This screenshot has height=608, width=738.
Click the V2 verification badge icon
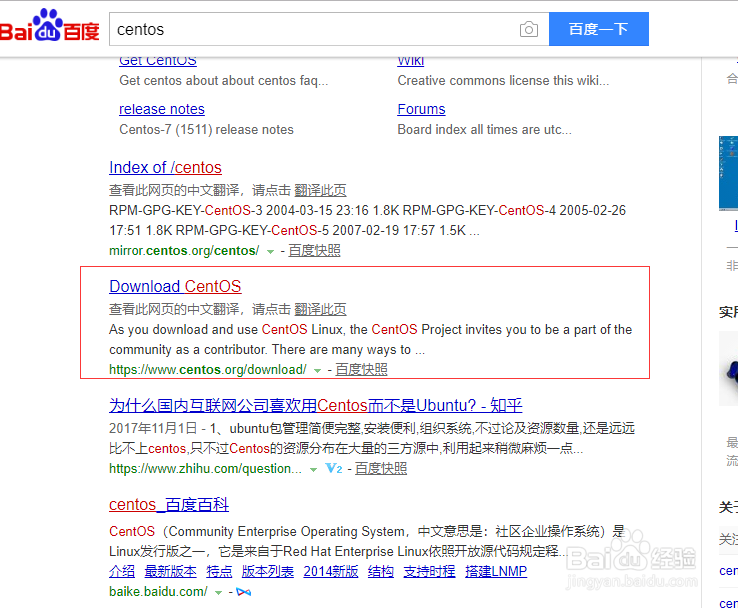pyautogui.click(x=334, y=468)
